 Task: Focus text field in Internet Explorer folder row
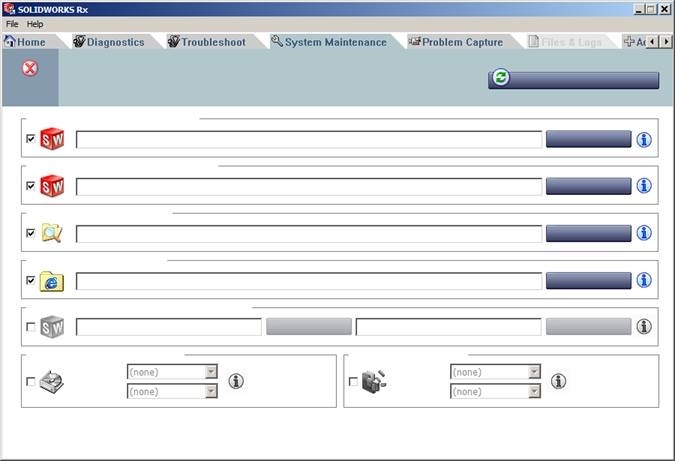pyautogui.click(x=309, y=281)
